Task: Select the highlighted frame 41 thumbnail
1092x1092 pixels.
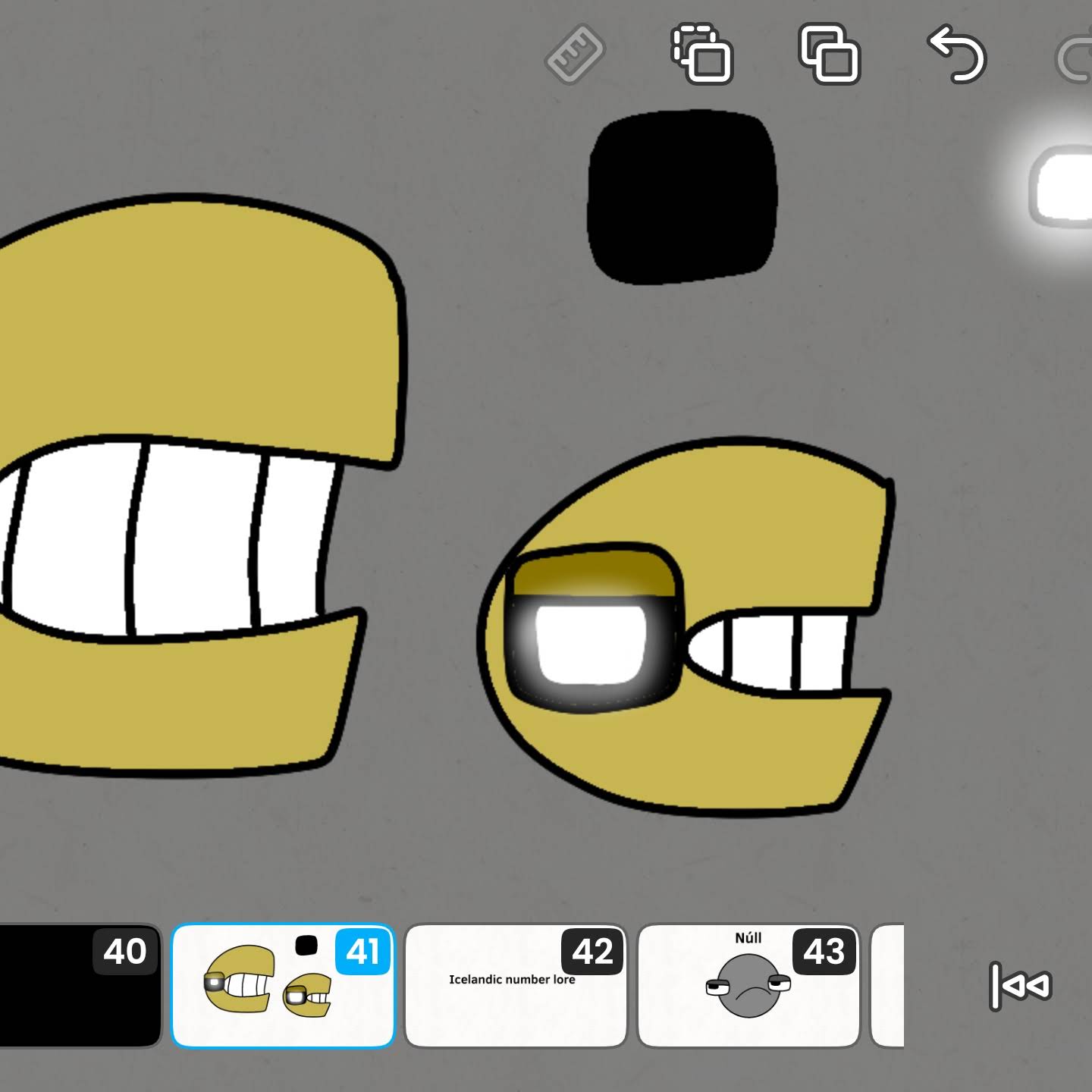Action: coord(283,986)
